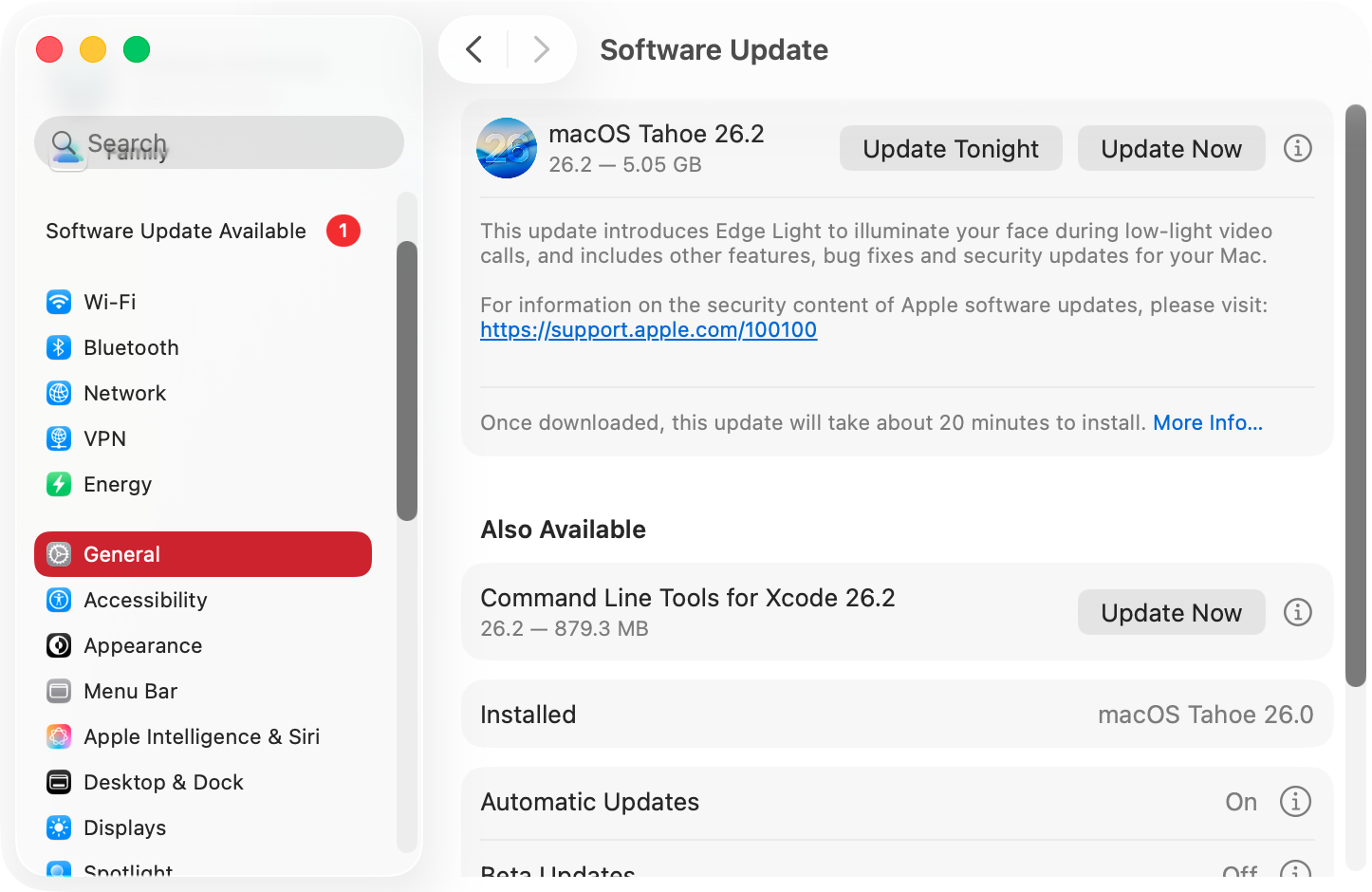Click the Displays sidebar icon

click(59, 827)
